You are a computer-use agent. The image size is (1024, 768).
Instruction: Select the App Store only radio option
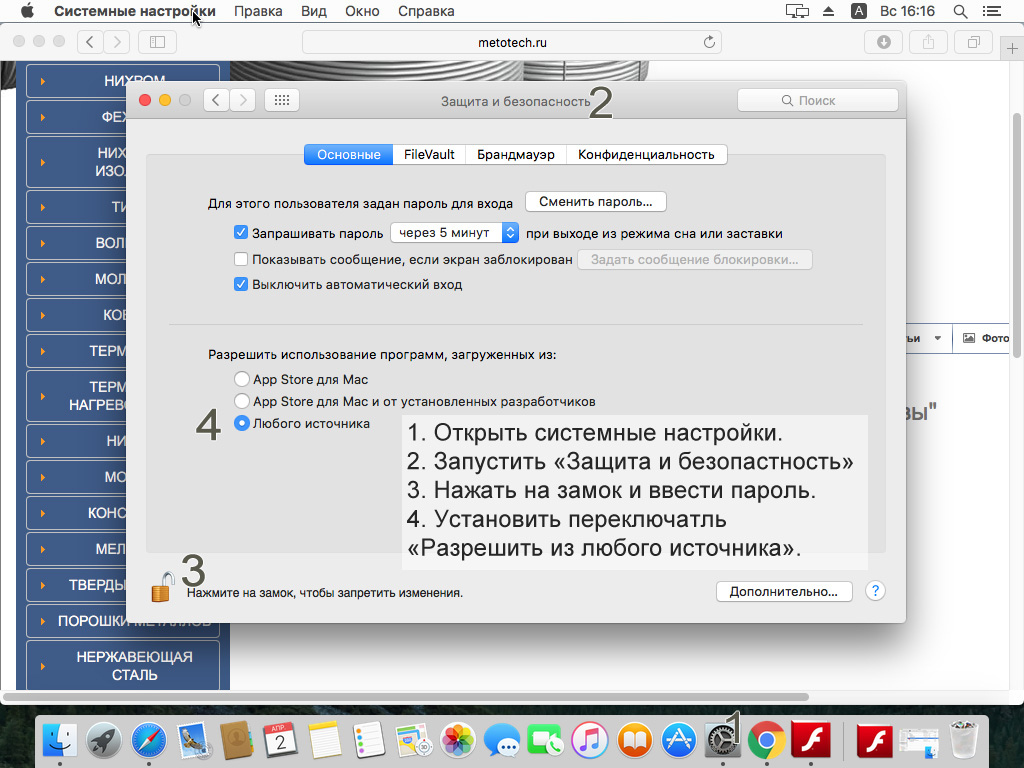click(x=241, y=379)
